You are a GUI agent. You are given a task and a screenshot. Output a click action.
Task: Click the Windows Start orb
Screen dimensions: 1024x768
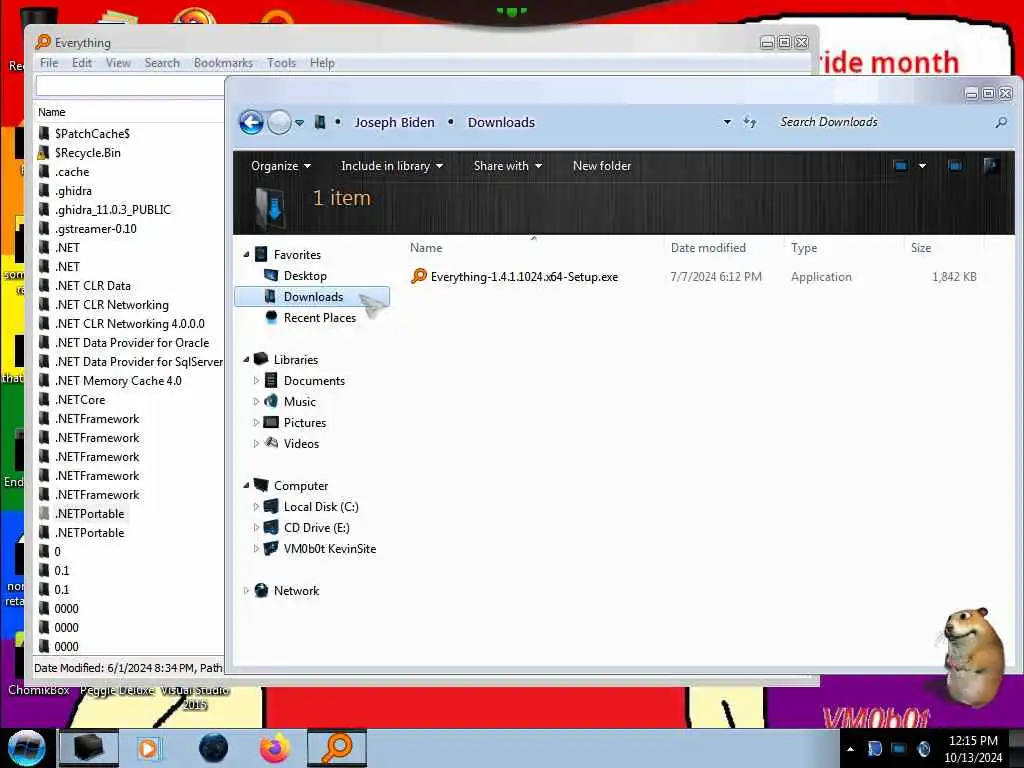(x=26, y=748)
